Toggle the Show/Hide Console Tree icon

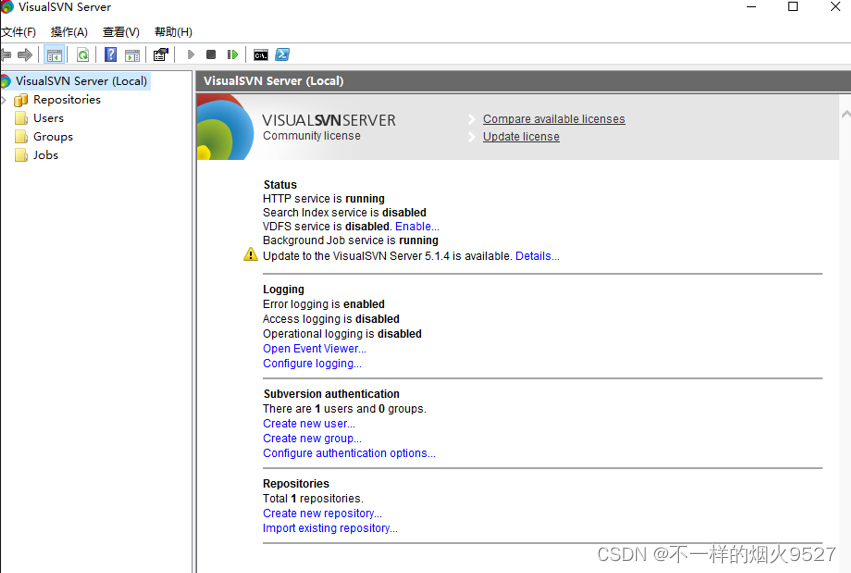55,55
